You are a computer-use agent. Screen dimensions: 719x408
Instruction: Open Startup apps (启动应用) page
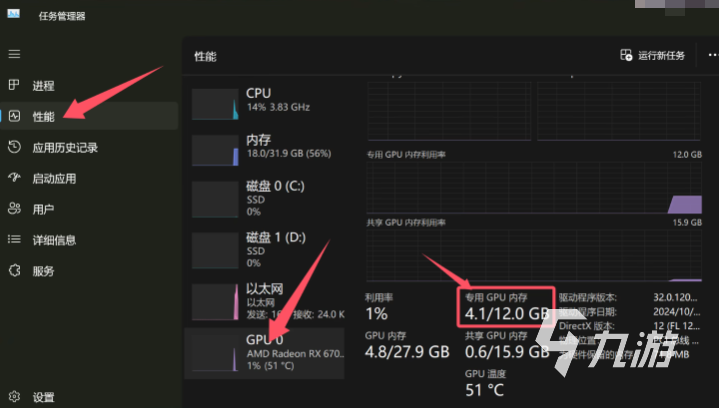point(89,178)
